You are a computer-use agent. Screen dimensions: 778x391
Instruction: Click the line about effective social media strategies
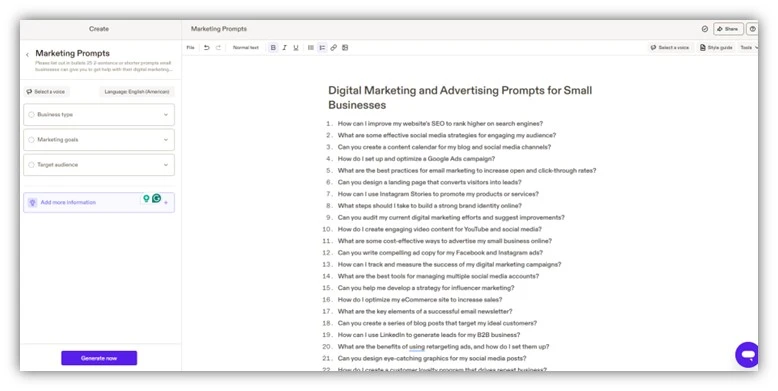[x=447, y=135]
